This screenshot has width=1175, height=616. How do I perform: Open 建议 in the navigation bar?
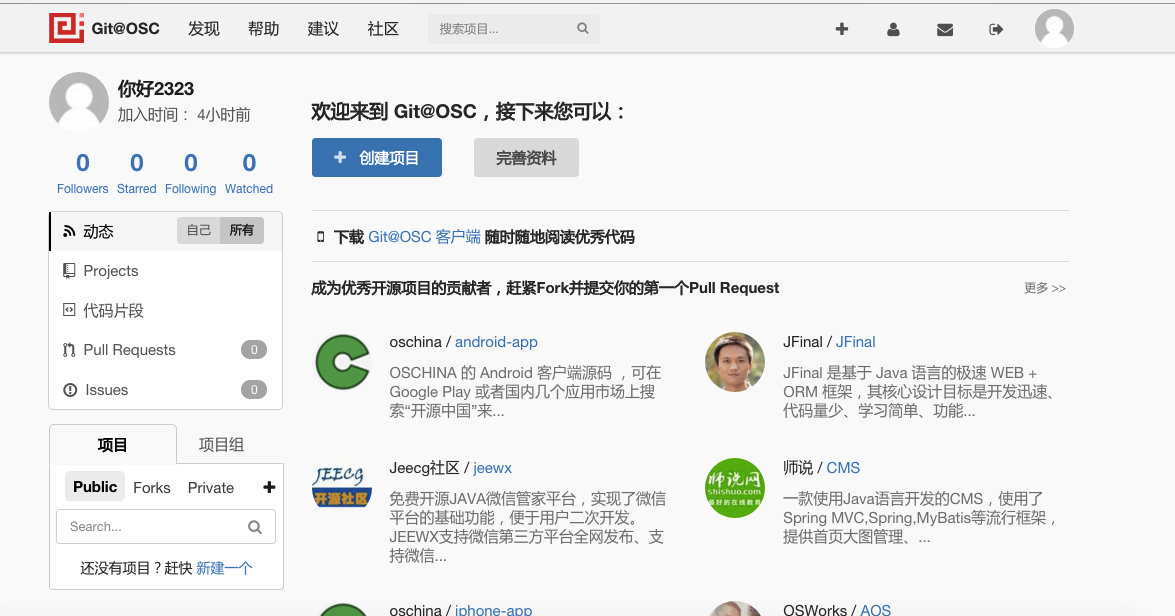(x=324, y=28)
